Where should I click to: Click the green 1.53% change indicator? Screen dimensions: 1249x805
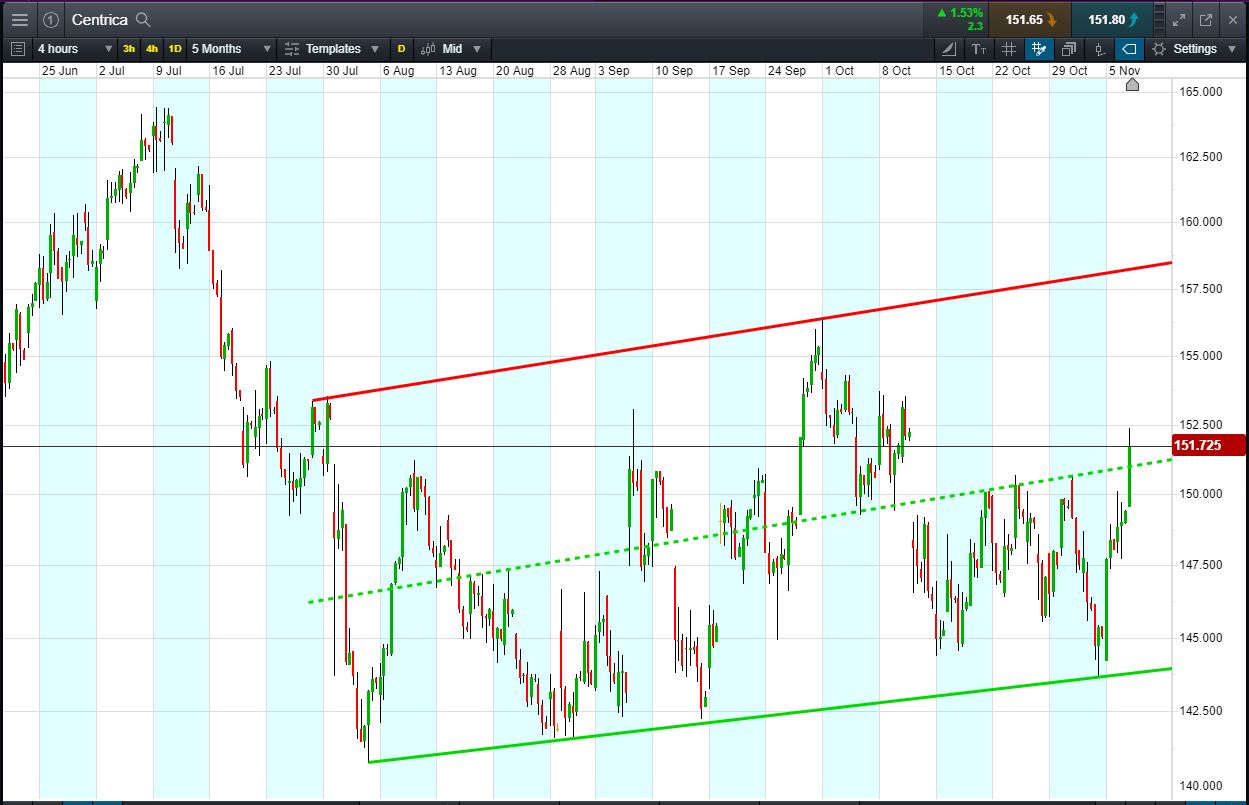[x=960, y=13]
